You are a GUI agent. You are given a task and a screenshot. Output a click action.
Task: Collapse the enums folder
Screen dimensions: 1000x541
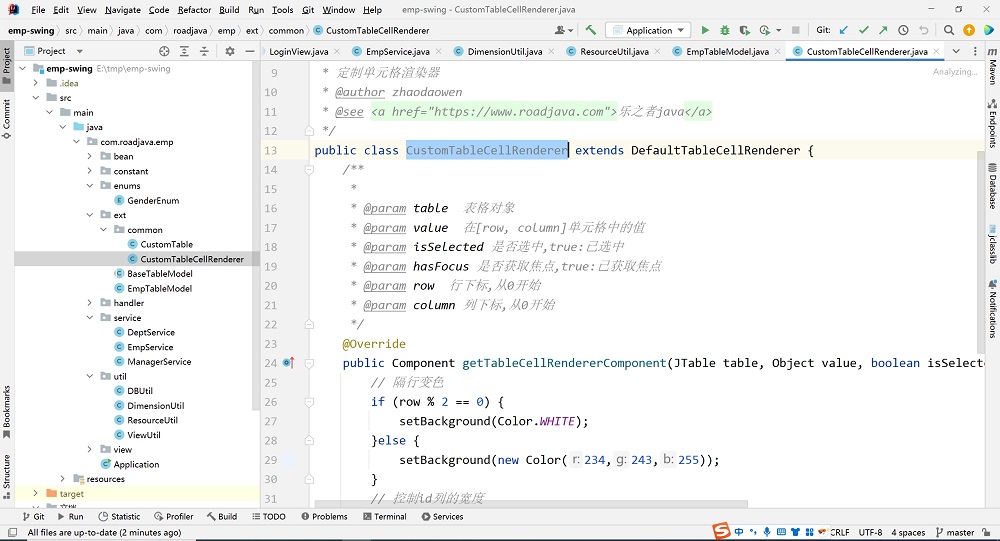pyautogui.click(x=90, y=186)
